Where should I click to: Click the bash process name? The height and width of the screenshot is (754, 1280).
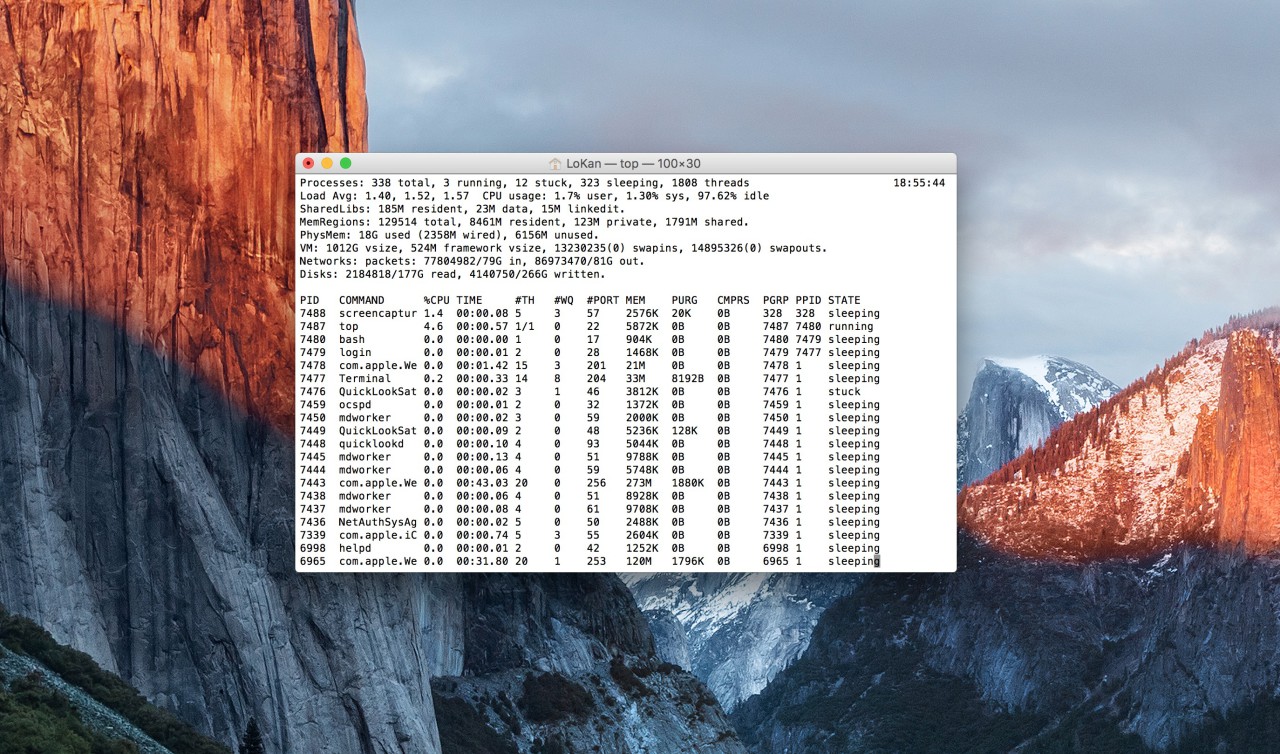(351, 339)
